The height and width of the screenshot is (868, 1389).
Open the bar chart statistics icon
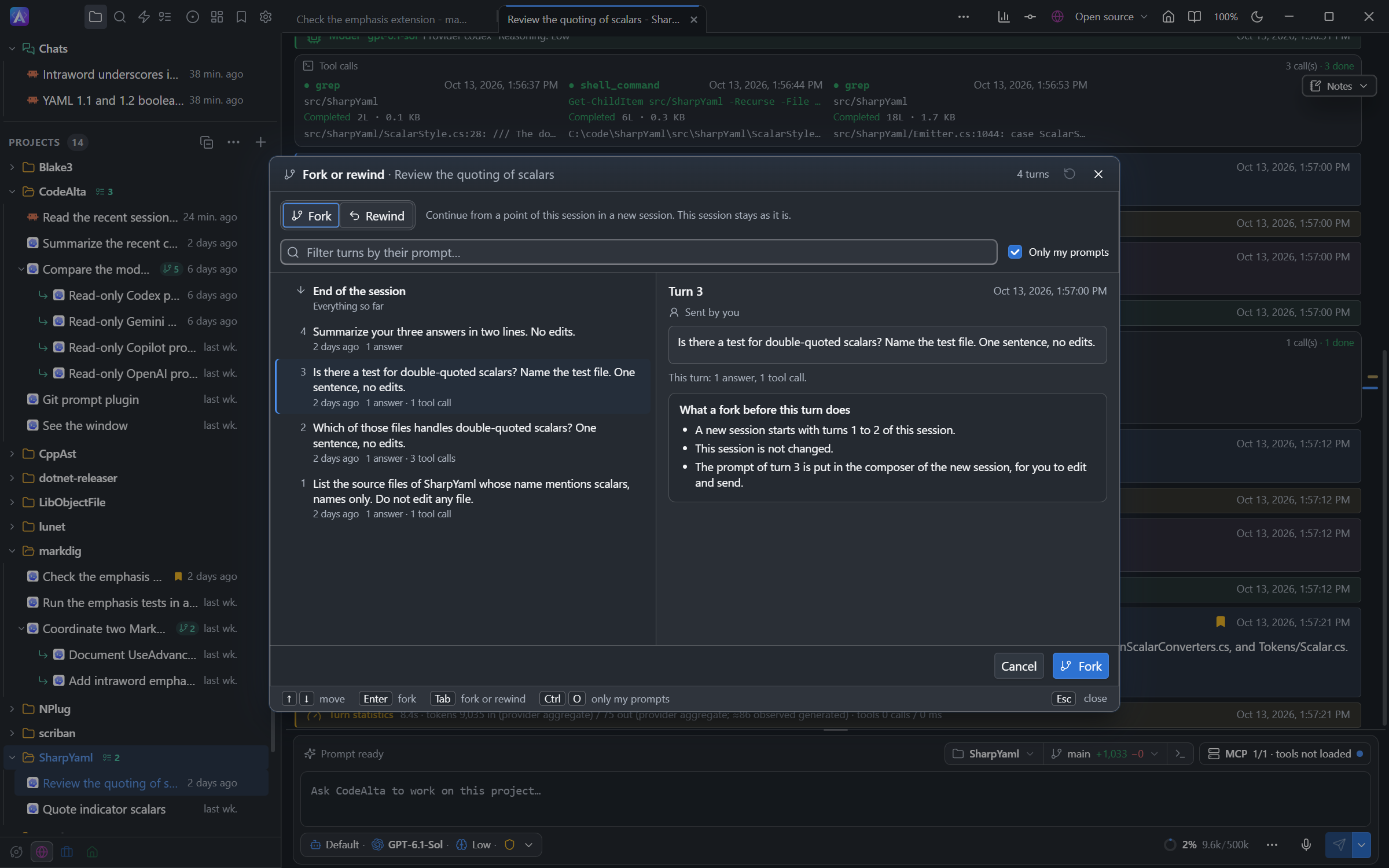[x=1004, y=17]
